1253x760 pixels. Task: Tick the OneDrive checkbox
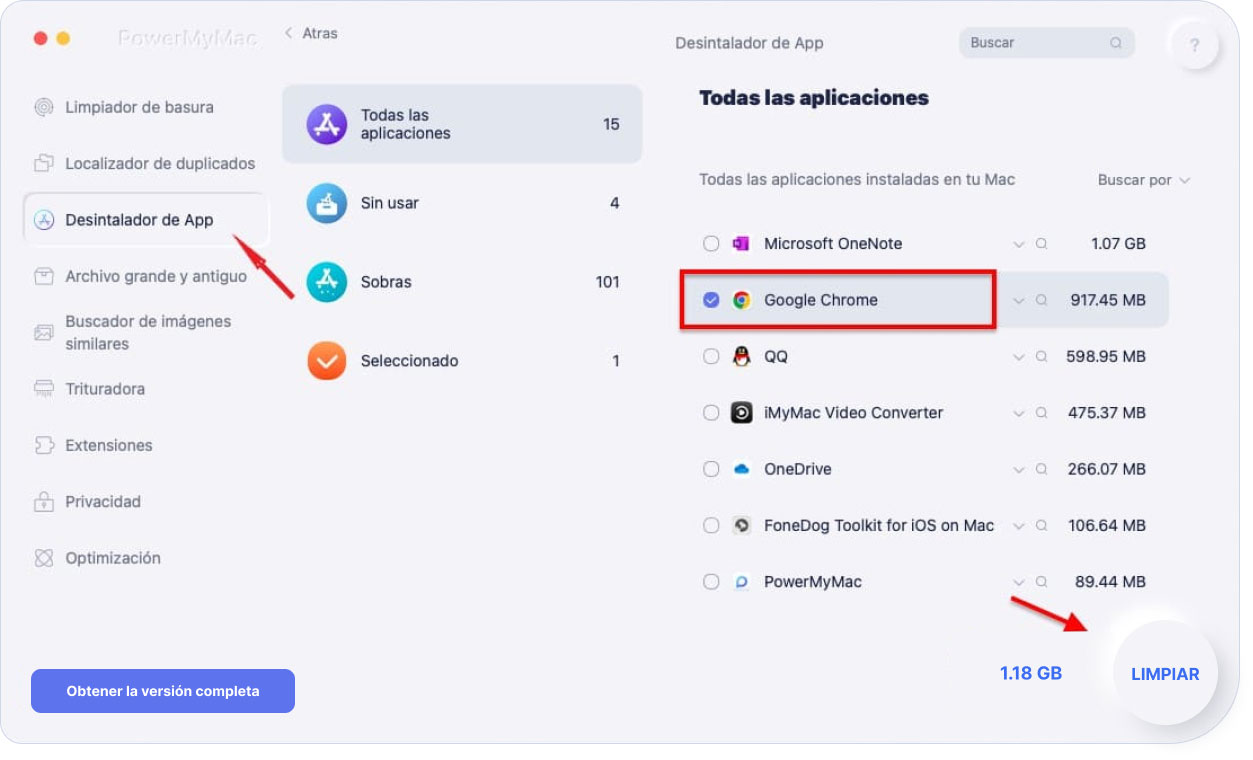click(711, 469)
